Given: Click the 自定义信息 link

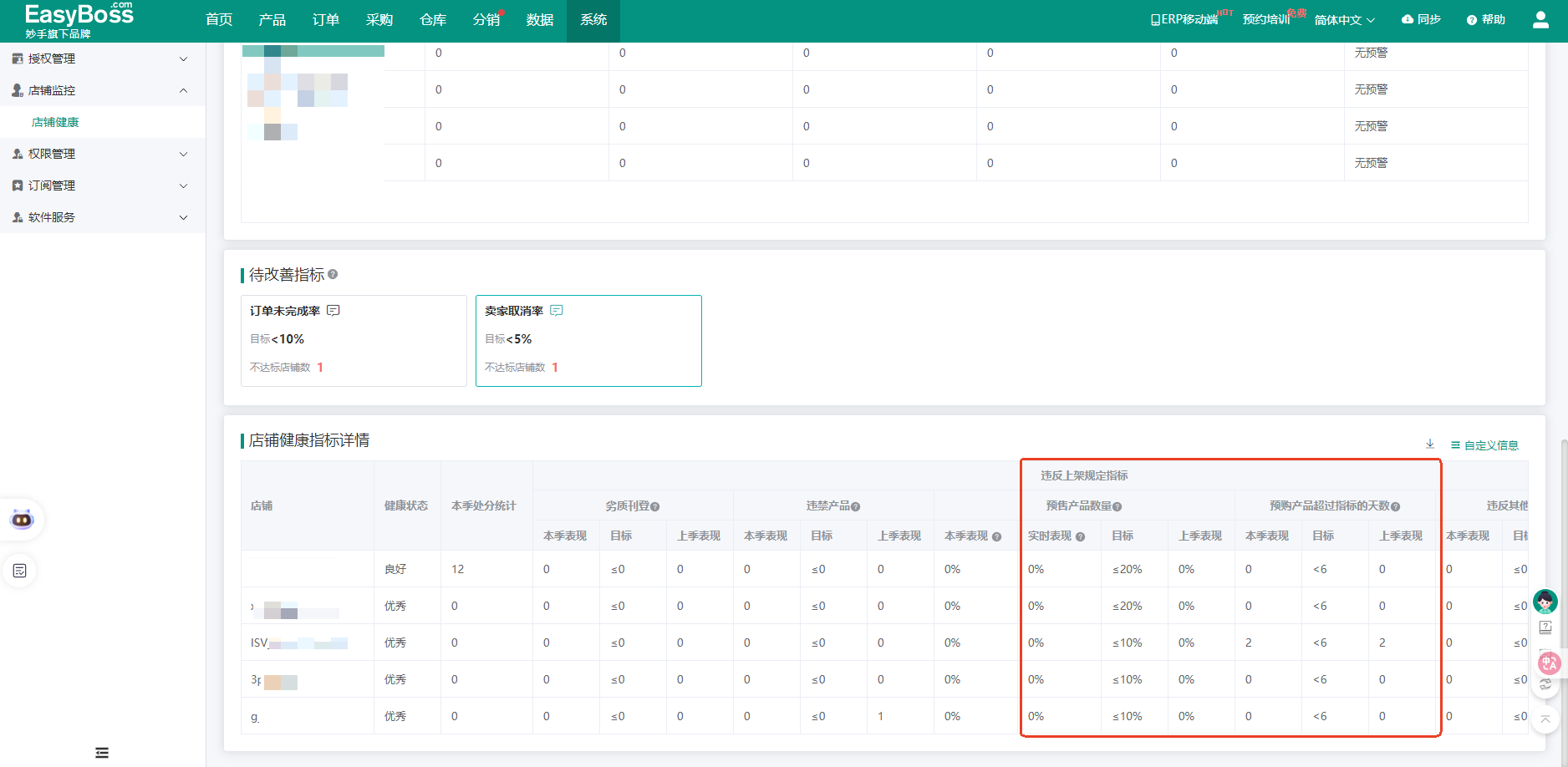Looking at the screenshot, I should (x=1484, y=445).
